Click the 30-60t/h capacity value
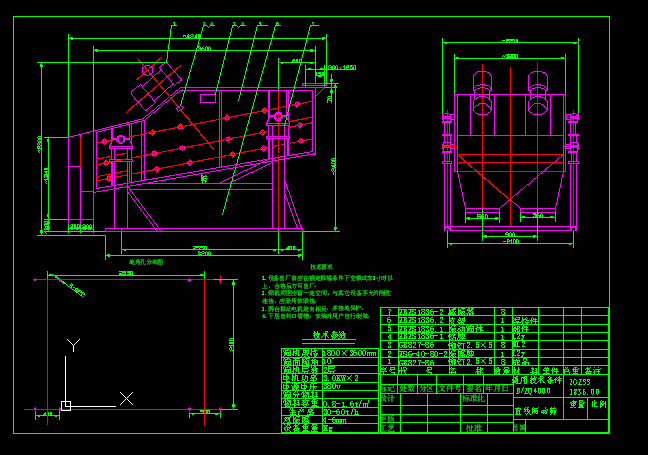The width and height of the screenshot is (648, 455). [341, 412]
